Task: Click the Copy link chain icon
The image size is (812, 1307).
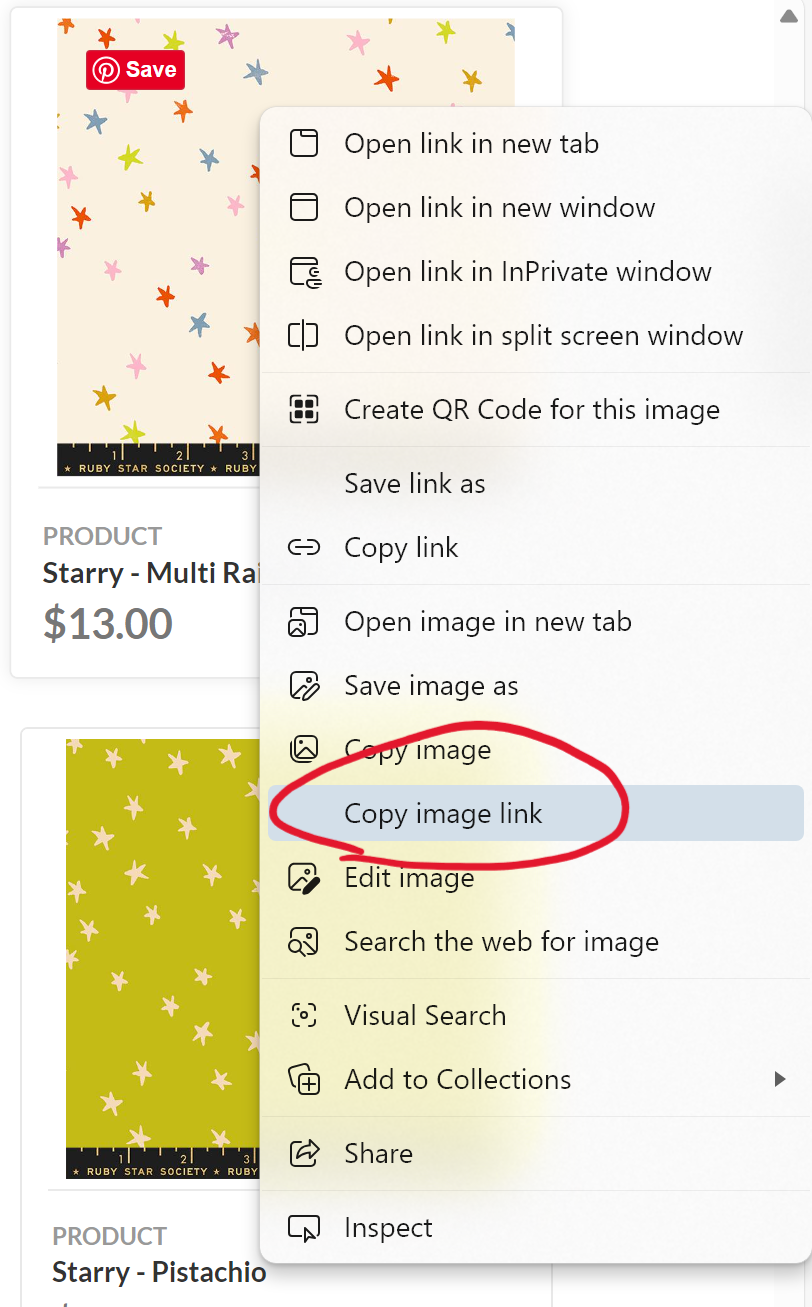Action: click(303, 547)
